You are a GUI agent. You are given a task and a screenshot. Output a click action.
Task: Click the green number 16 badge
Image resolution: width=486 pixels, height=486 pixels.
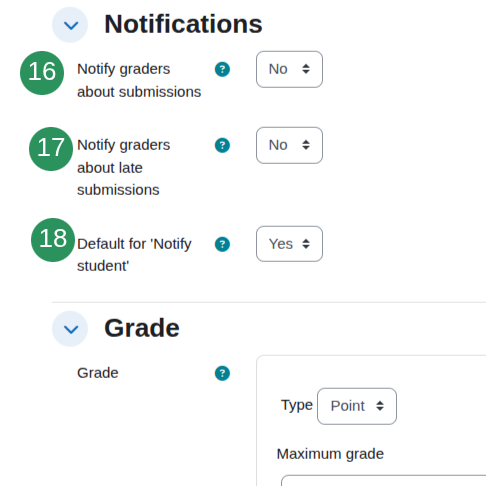point(42,73)
